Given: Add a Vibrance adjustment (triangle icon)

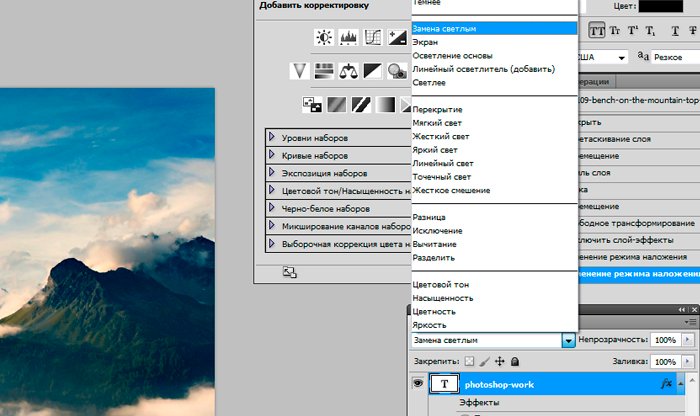Looking at the screenshot, I should (x=299, y=70).
